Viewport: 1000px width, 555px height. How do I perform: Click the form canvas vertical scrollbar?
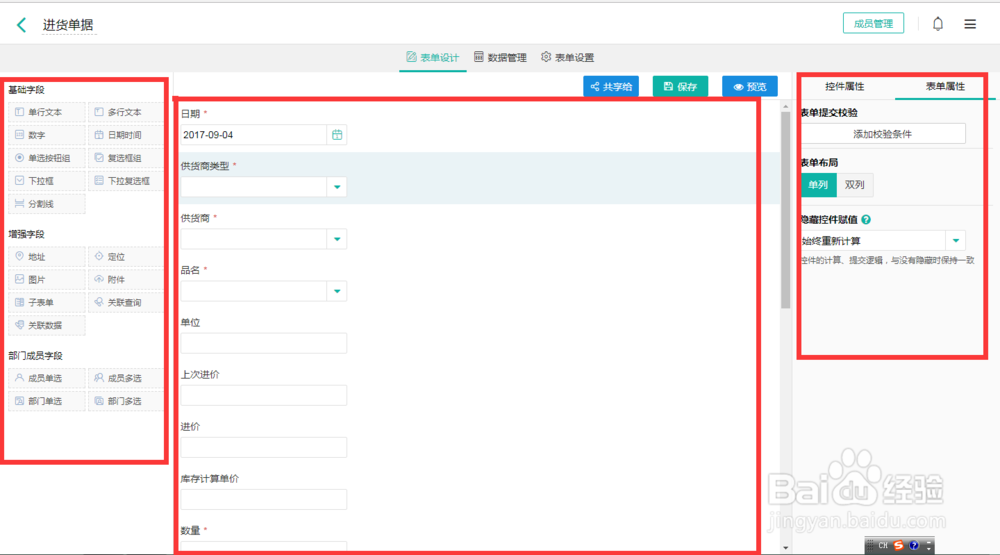785,210
